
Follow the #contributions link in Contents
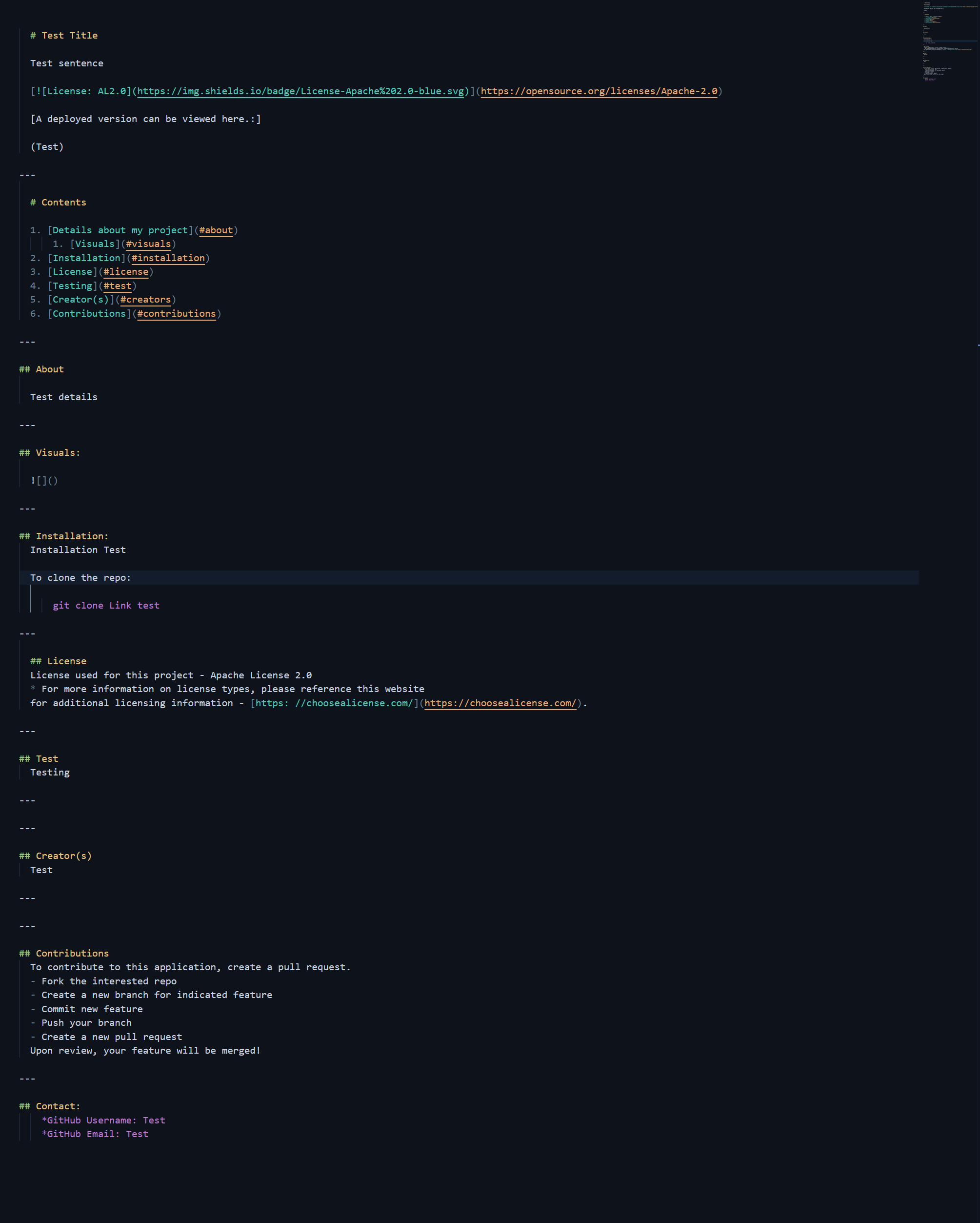[177, 314]
